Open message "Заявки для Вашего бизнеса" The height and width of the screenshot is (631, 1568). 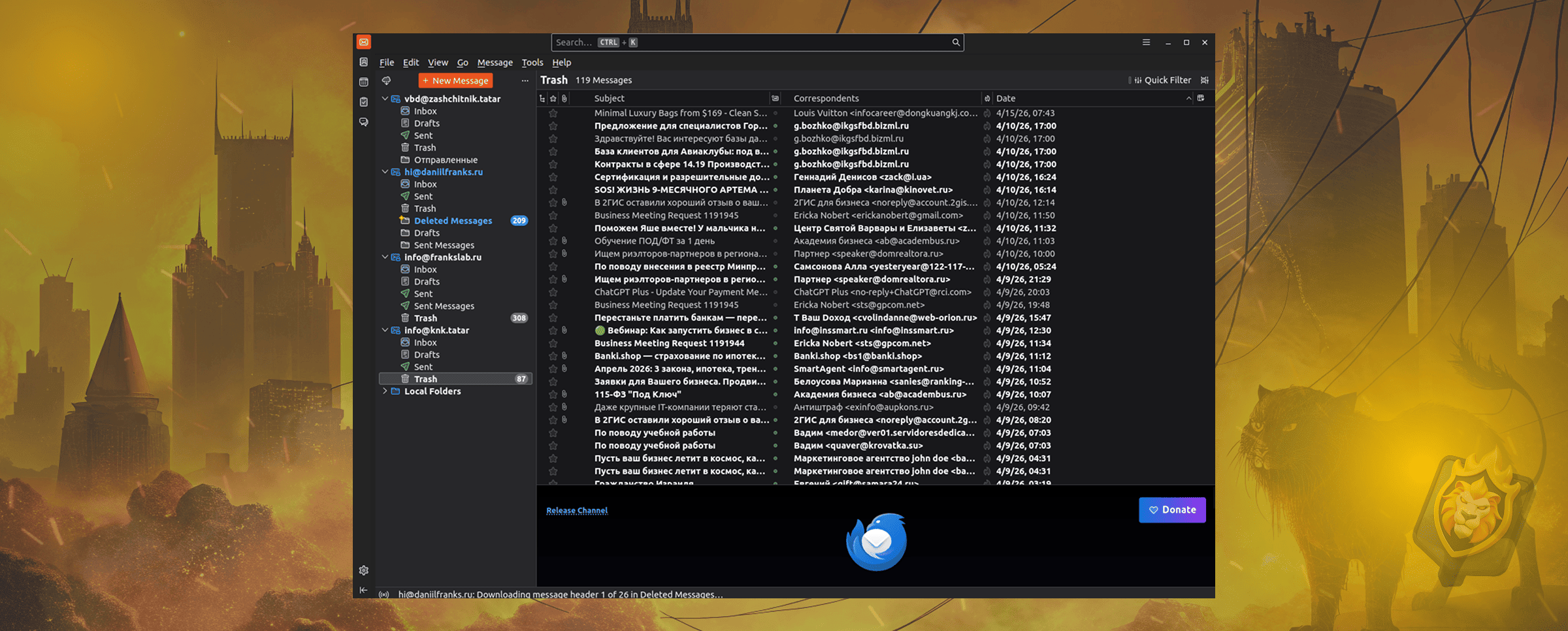click(x=875, y=381)
